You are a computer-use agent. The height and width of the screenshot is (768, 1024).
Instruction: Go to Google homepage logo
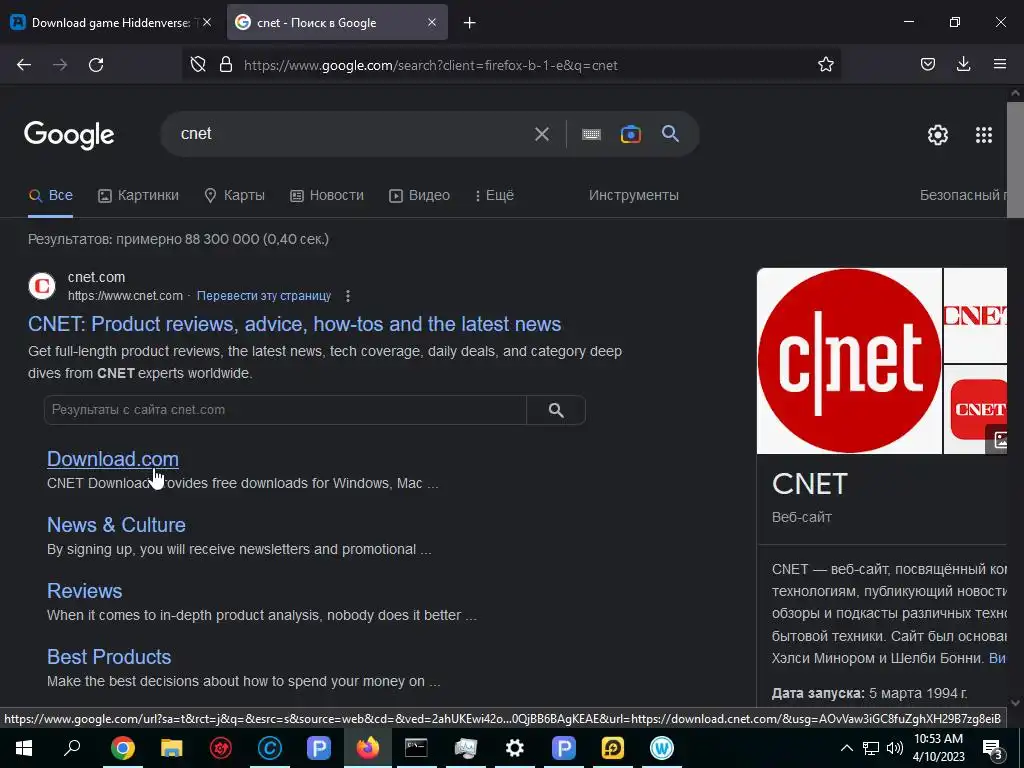tap(69, 135)
